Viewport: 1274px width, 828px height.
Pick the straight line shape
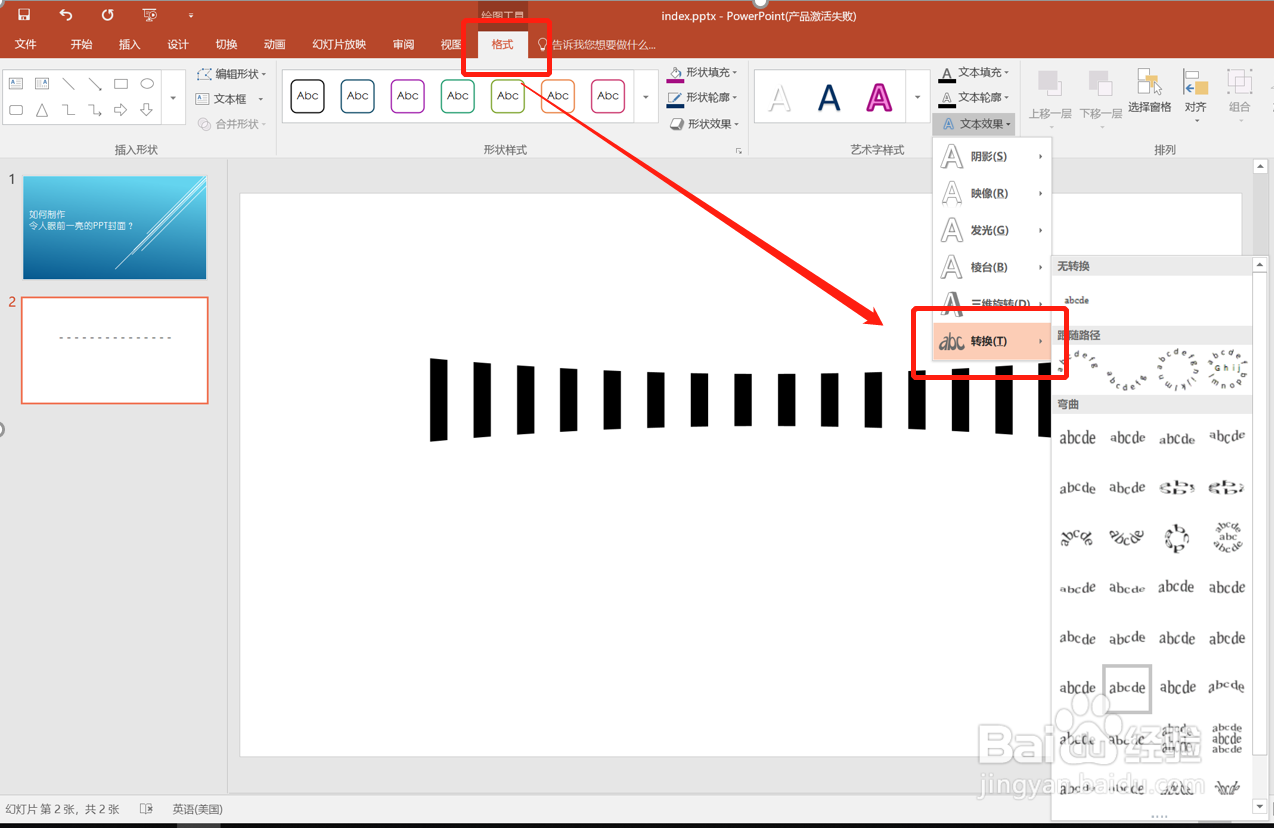(x=68, y=84)
